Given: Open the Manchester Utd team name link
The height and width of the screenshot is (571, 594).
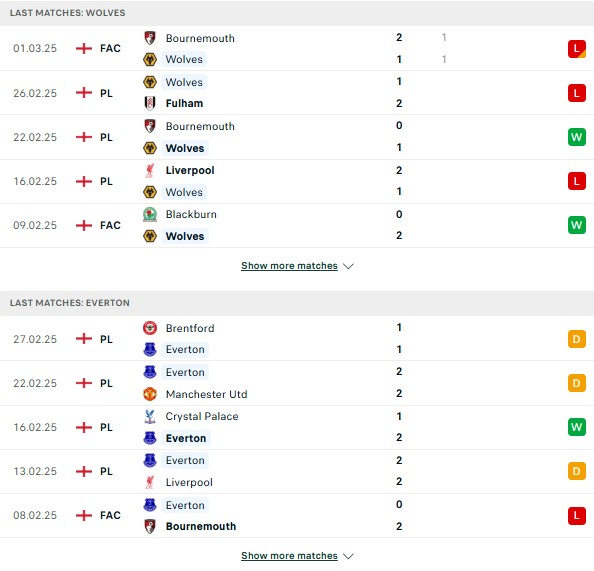Looking at the screenshot, I should click(x=206, y=394).
